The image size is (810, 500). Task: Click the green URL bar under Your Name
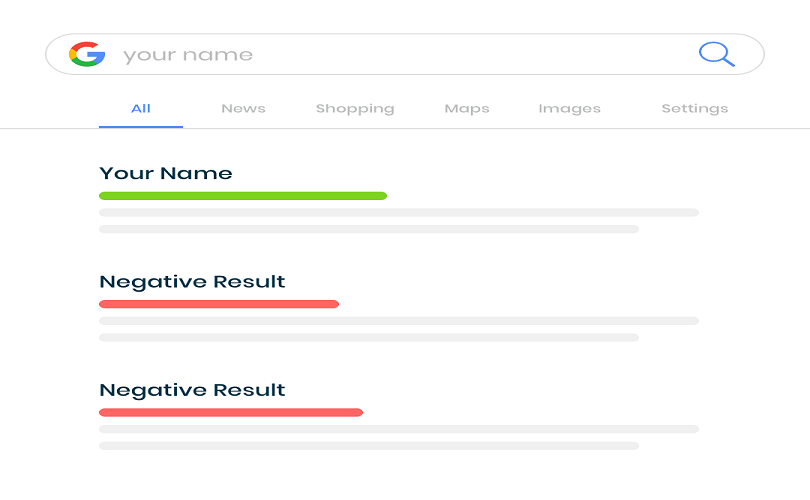(243, 196)
